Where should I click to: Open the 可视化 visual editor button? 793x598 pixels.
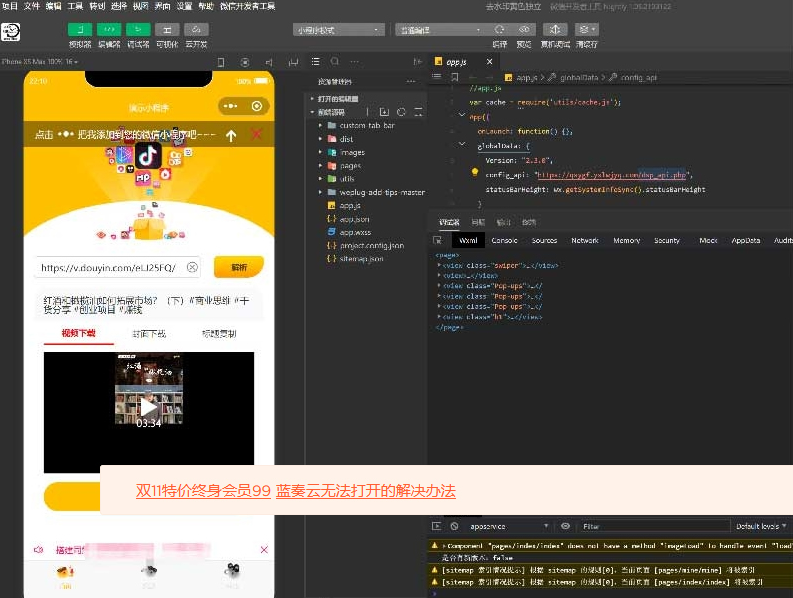point(167,29)
